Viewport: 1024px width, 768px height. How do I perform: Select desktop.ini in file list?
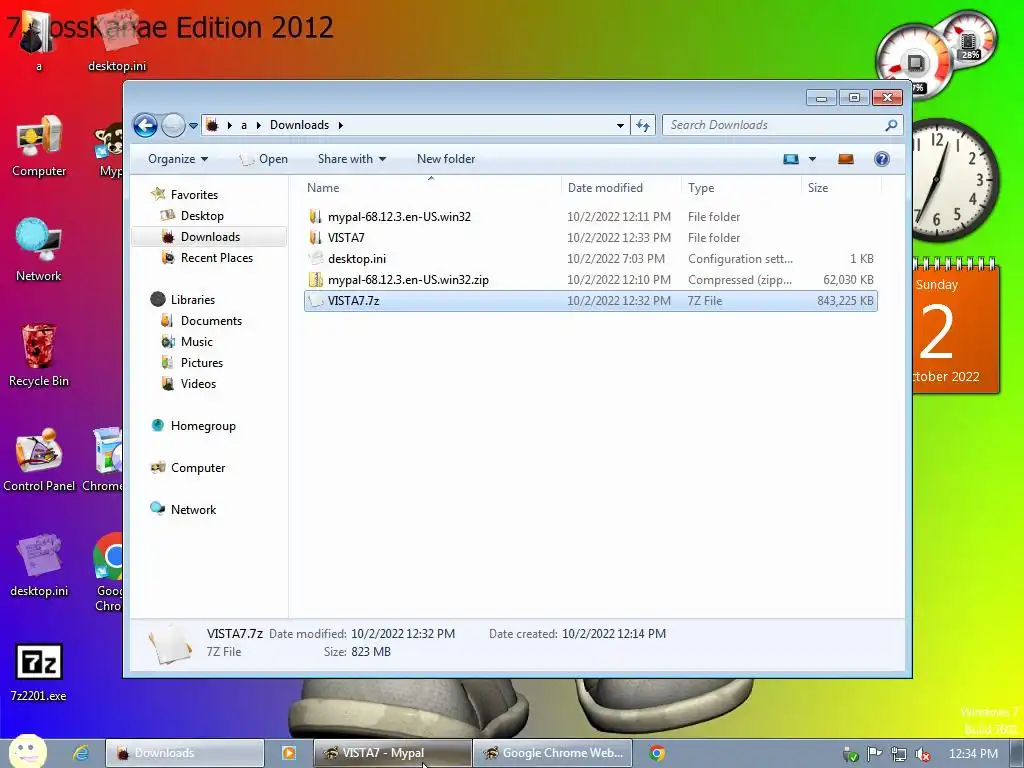coord(590,259)
